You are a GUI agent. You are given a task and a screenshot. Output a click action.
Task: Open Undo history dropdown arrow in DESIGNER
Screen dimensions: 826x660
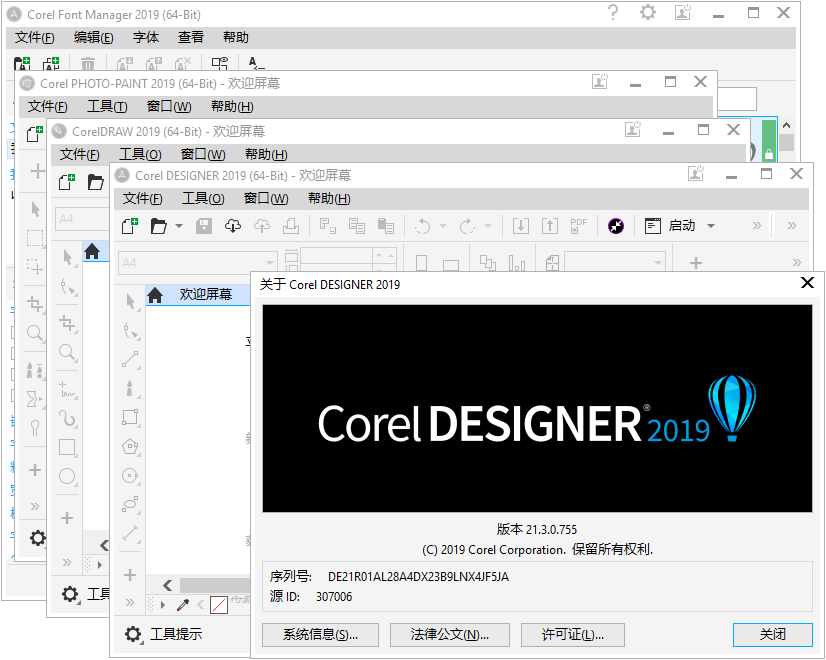tap(443, 226)
